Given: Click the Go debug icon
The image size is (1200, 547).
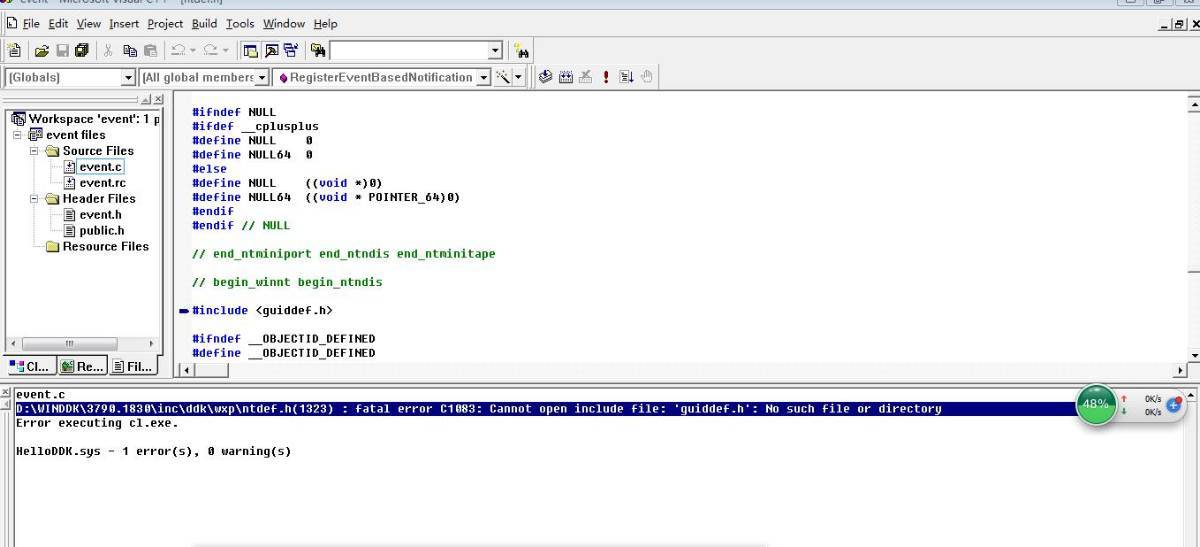Looking at the screenshot, I should tap(626, 77).
